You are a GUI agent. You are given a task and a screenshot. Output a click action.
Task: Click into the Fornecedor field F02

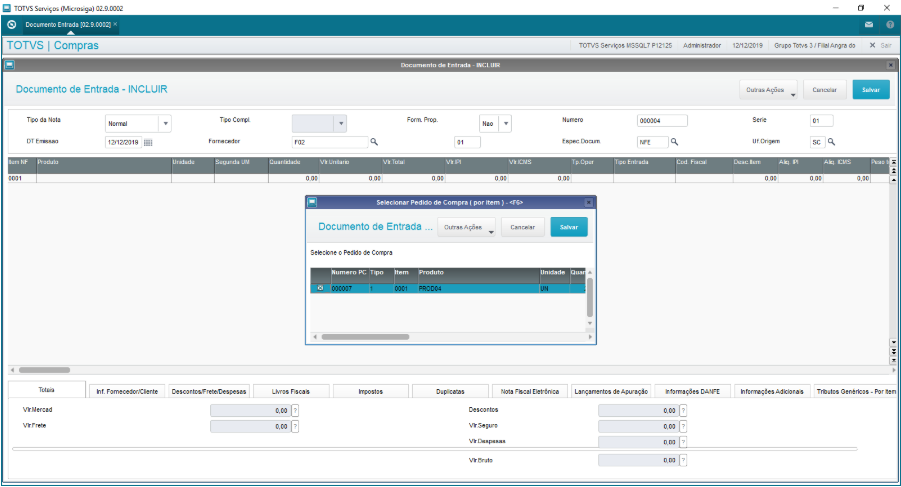point(330,142)
